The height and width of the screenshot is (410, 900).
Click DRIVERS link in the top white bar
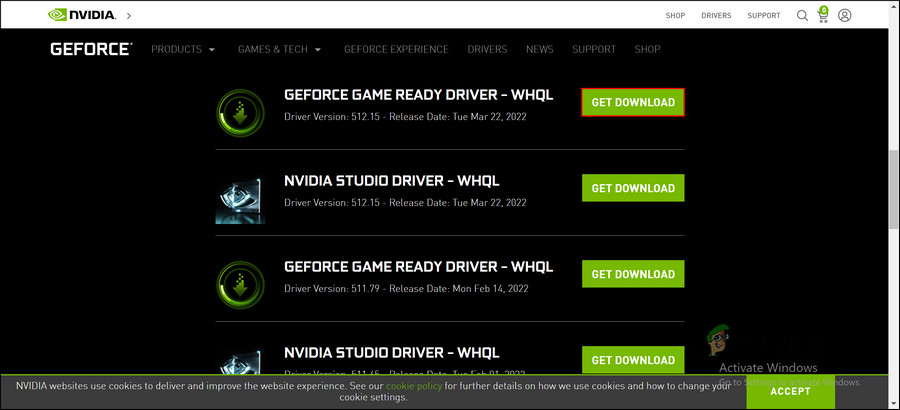pos(716,16)
